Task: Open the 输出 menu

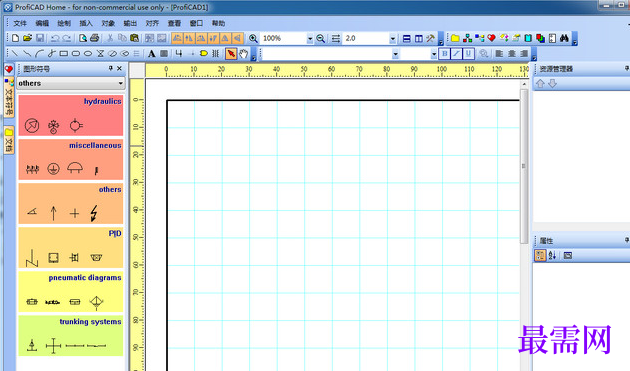Action: click(x=130, y=23)
